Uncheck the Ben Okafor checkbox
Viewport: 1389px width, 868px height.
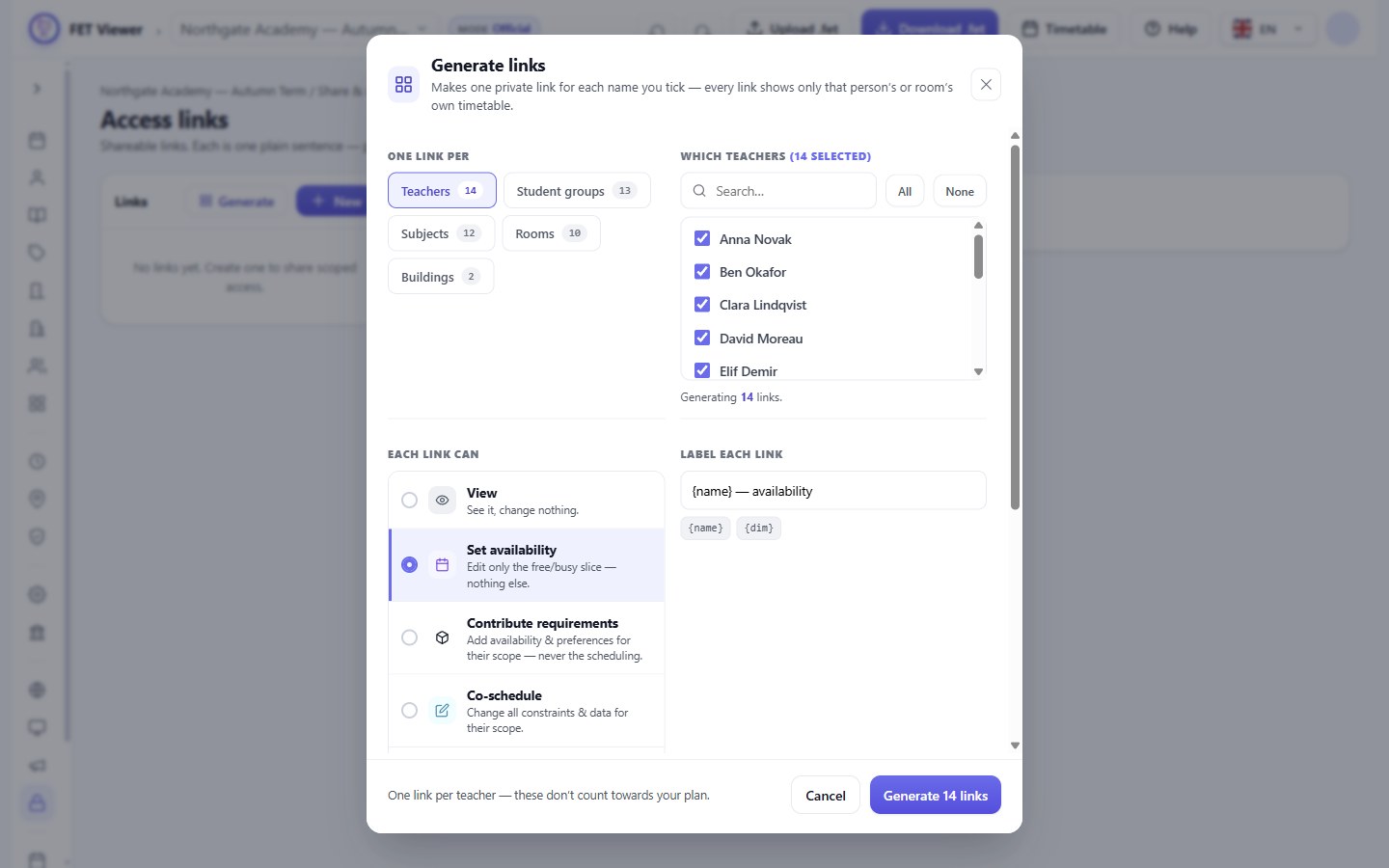(702, 272)
